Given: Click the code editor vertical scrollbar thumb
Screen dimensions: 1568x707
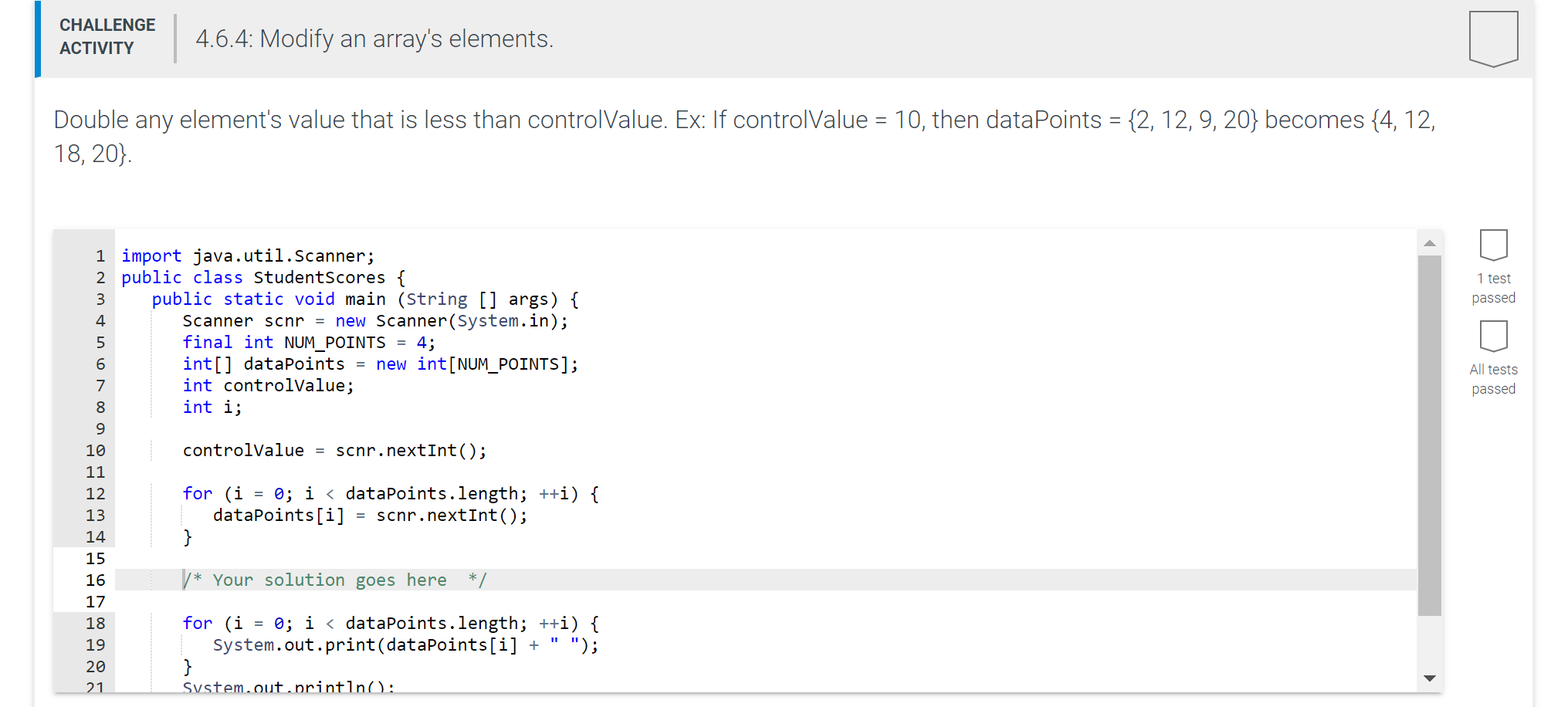Looking at the screenshot, I should pos(1430,435).
